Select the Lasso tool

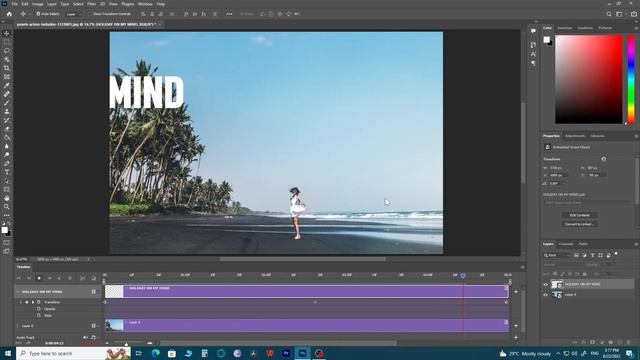pos(7,51)
